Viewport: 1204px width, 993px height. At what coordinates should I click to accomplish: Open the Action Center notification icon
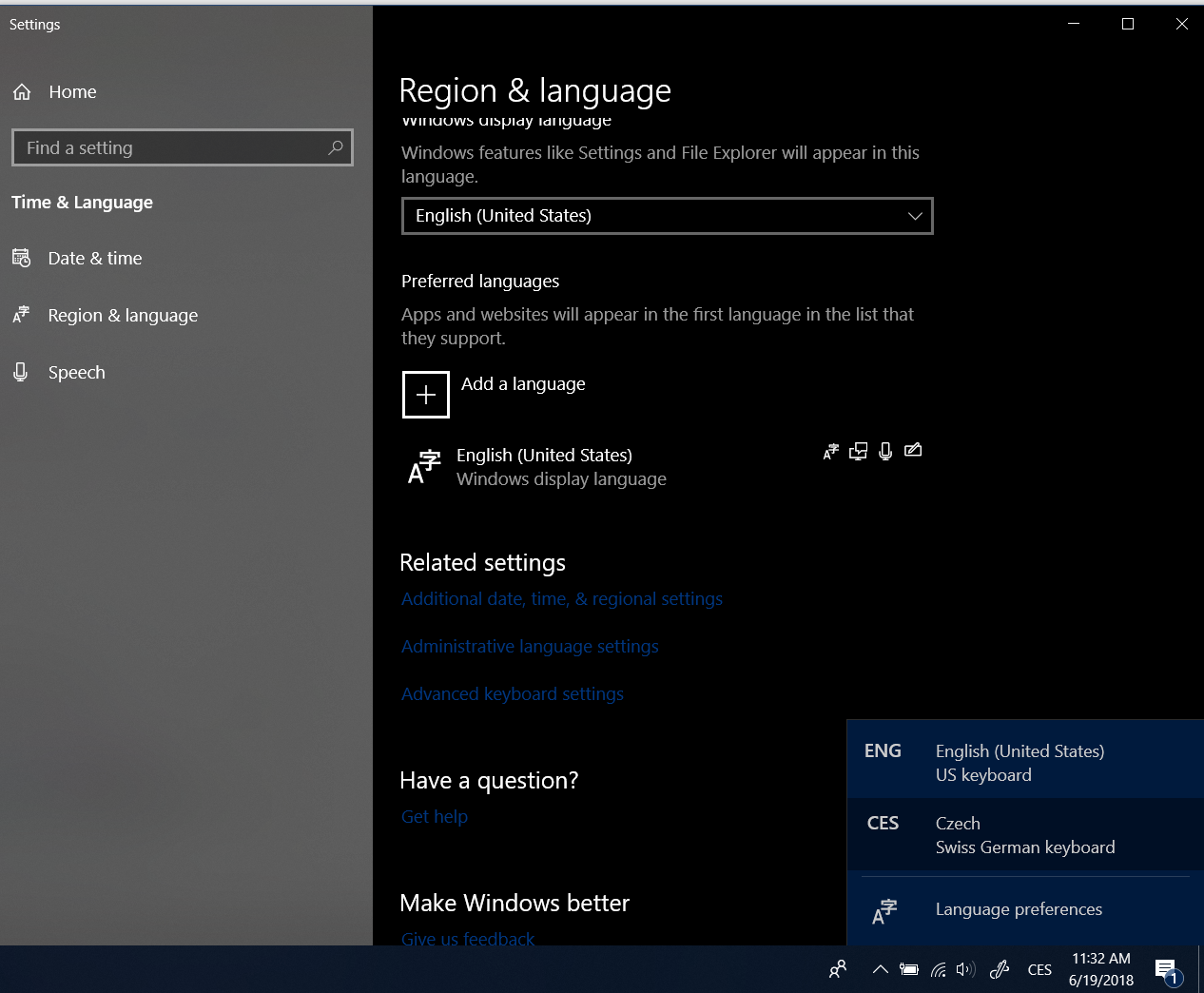click(1167, 971)
